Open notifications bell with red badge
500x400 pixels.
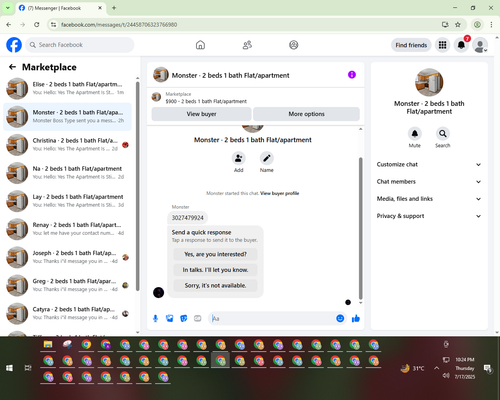pyautogui.click(x=461, y=45)
